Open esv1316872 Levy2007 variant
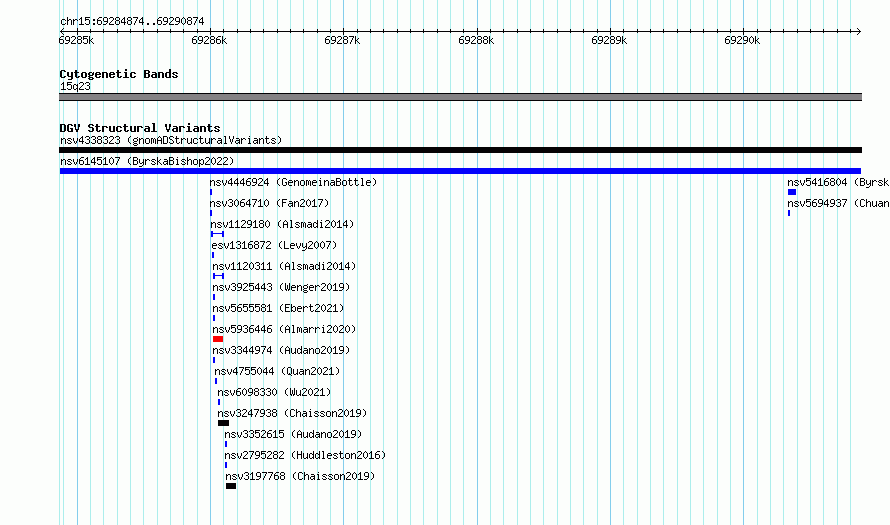 (x=274, y=245)
